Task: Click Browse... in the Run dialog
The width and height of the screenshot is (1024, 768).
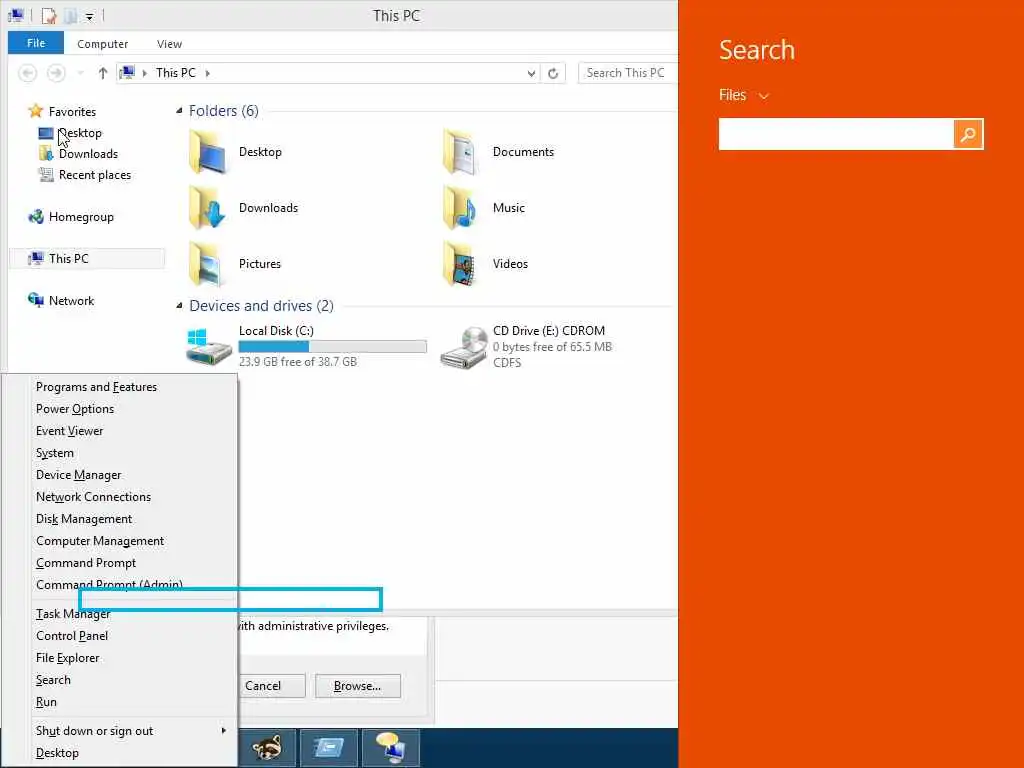Action: pyautogui.click(x=357, y=686)
